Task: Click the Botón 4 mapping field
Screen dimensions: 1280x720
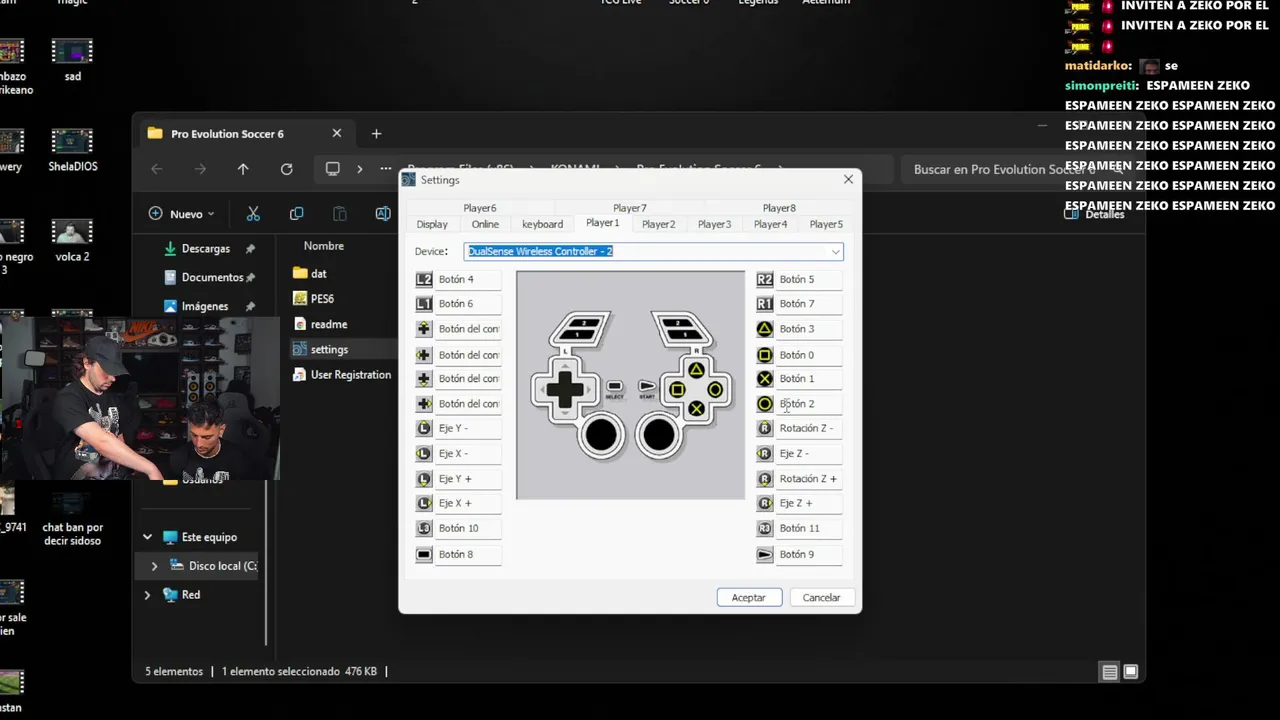Action: click(x=468, y=280)
